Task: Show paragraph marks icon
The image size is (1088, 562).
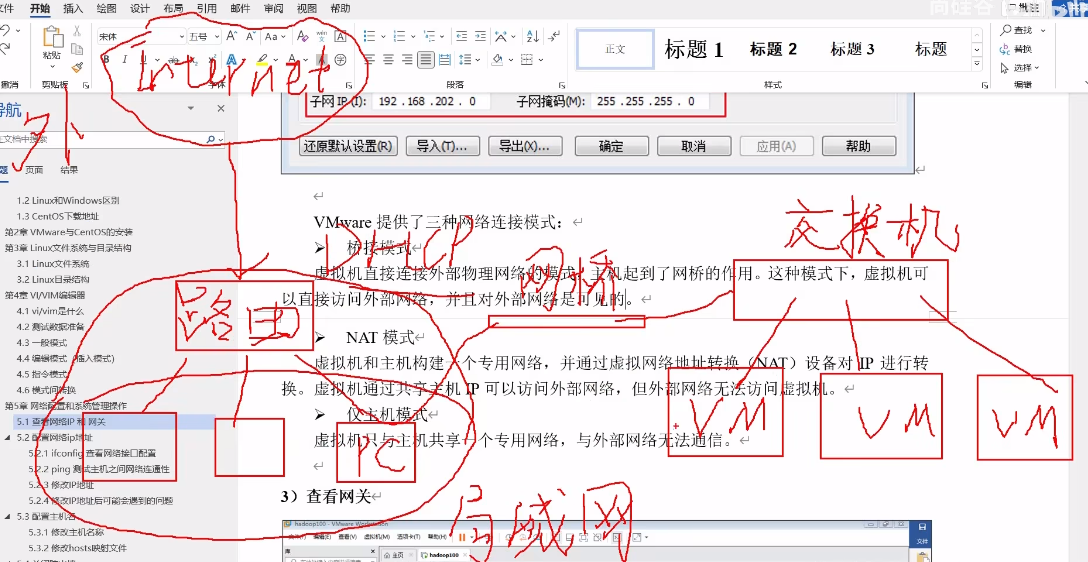Action: 554,36
